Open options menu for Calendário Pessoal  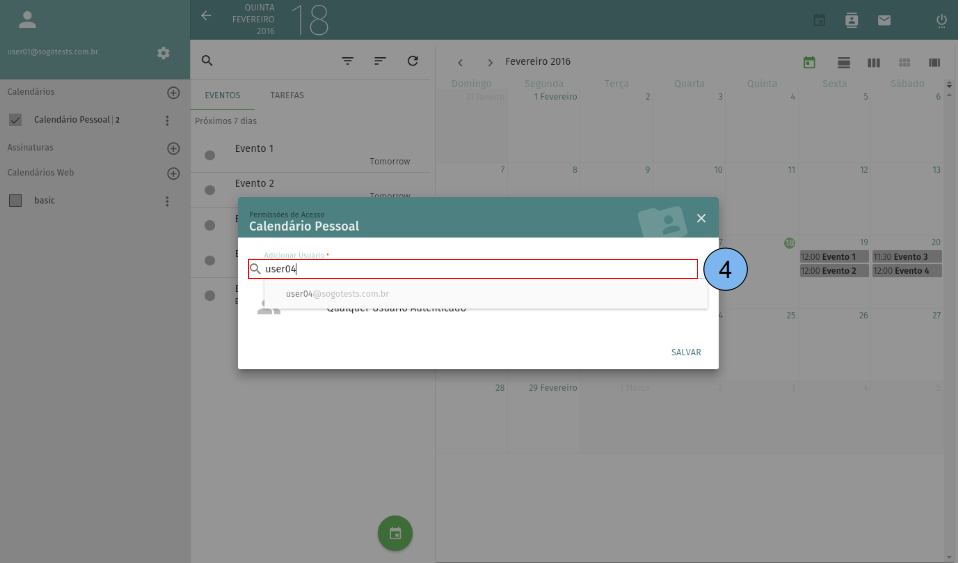167,121
